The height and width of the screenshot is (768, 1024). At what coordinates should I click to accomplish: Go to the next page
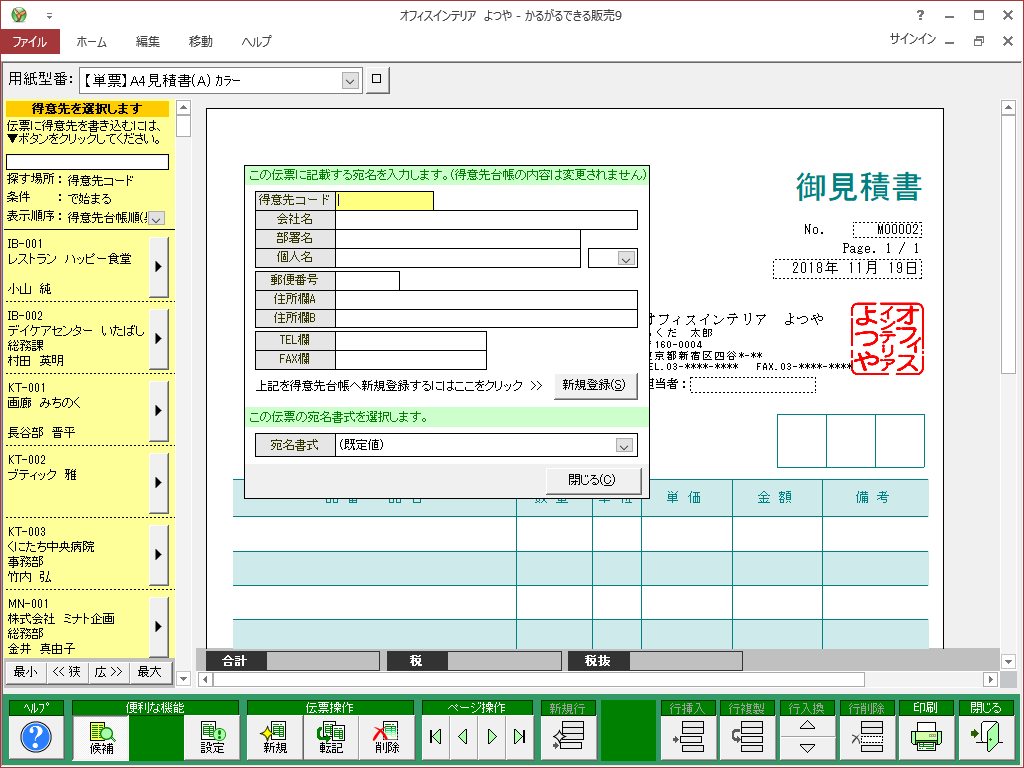[492, 737]
